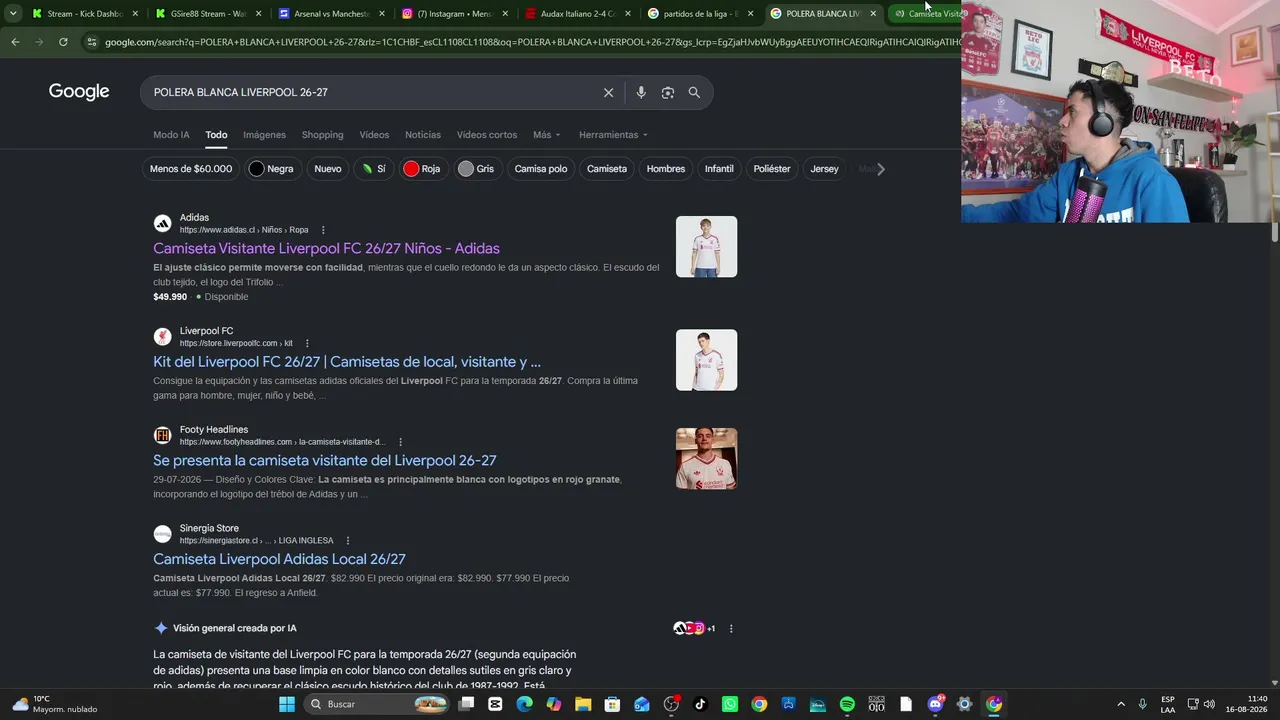Close the POLERA BLANCA LIVERPOOL tab

(x=873, y=14)
